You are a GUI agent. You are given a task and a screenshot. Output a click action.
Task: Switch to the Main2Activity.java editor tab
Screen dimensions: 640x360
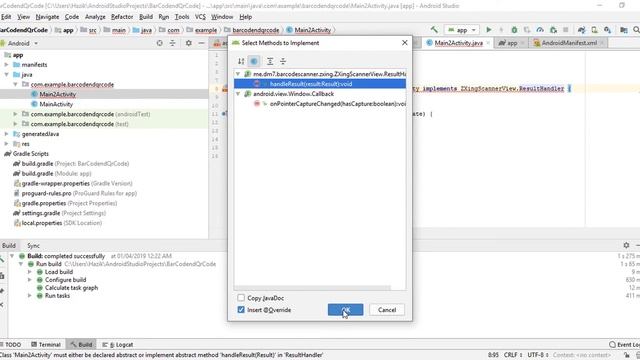tap(458, 42)
